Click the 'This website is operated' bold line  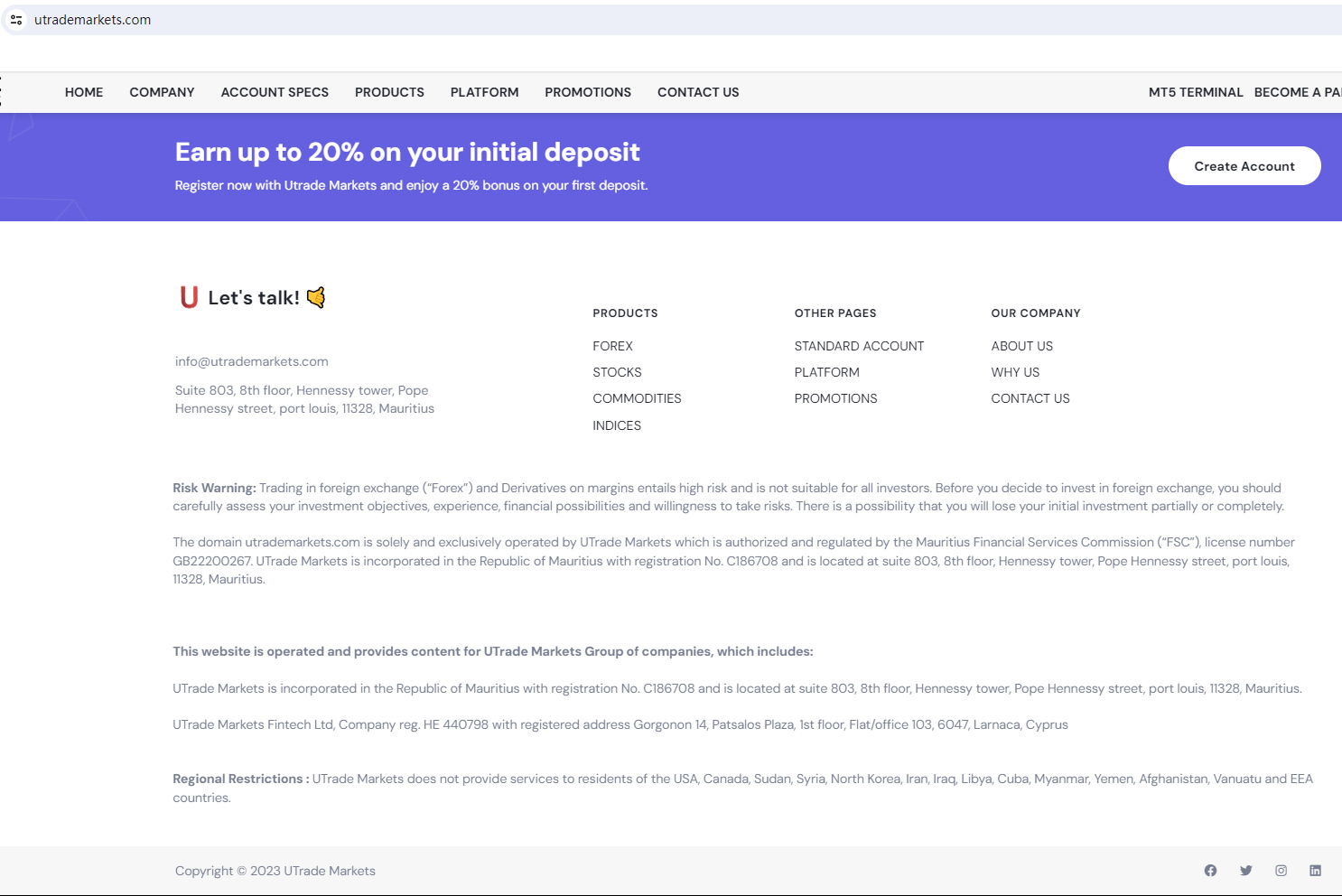pos(493,651)
